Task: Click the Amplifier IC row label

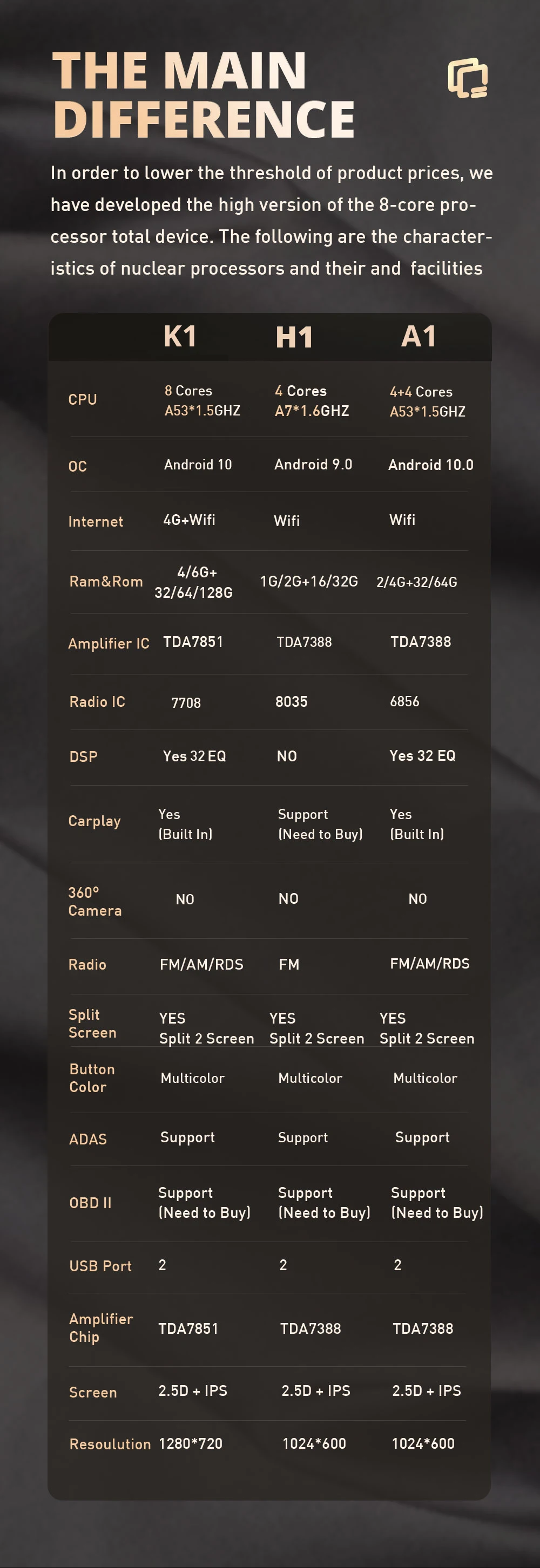Action: click(109, 643)
